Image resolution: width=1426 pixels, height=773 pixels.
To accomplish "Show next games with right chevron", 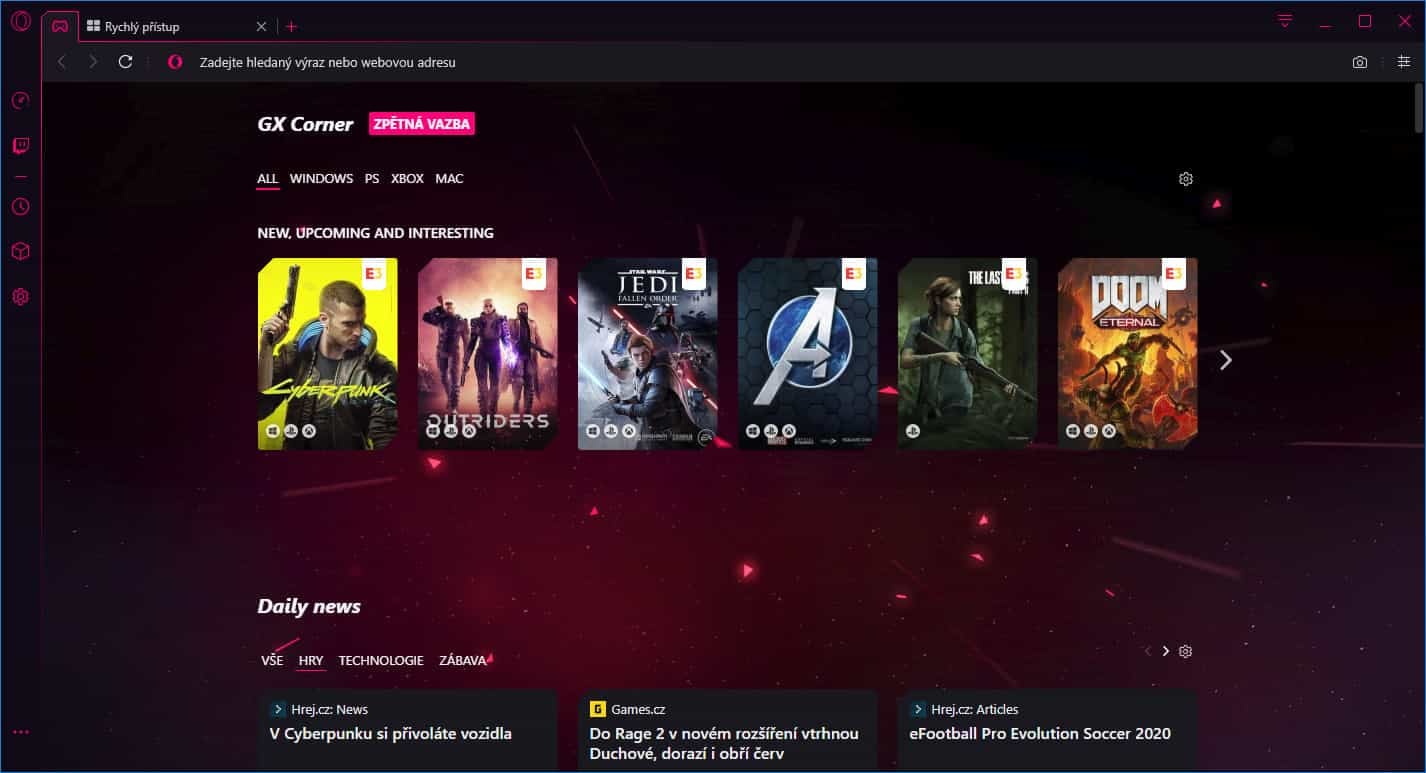I will (x=1226, y=360).
